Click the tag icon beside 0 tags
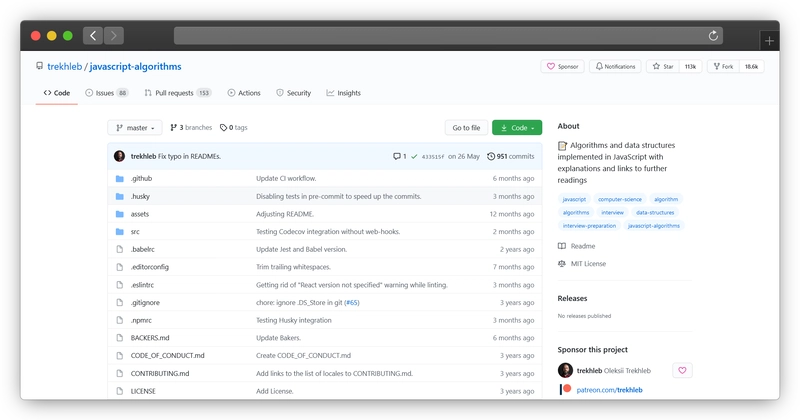This screenshot has width=800, height=420. pos(223,128)
